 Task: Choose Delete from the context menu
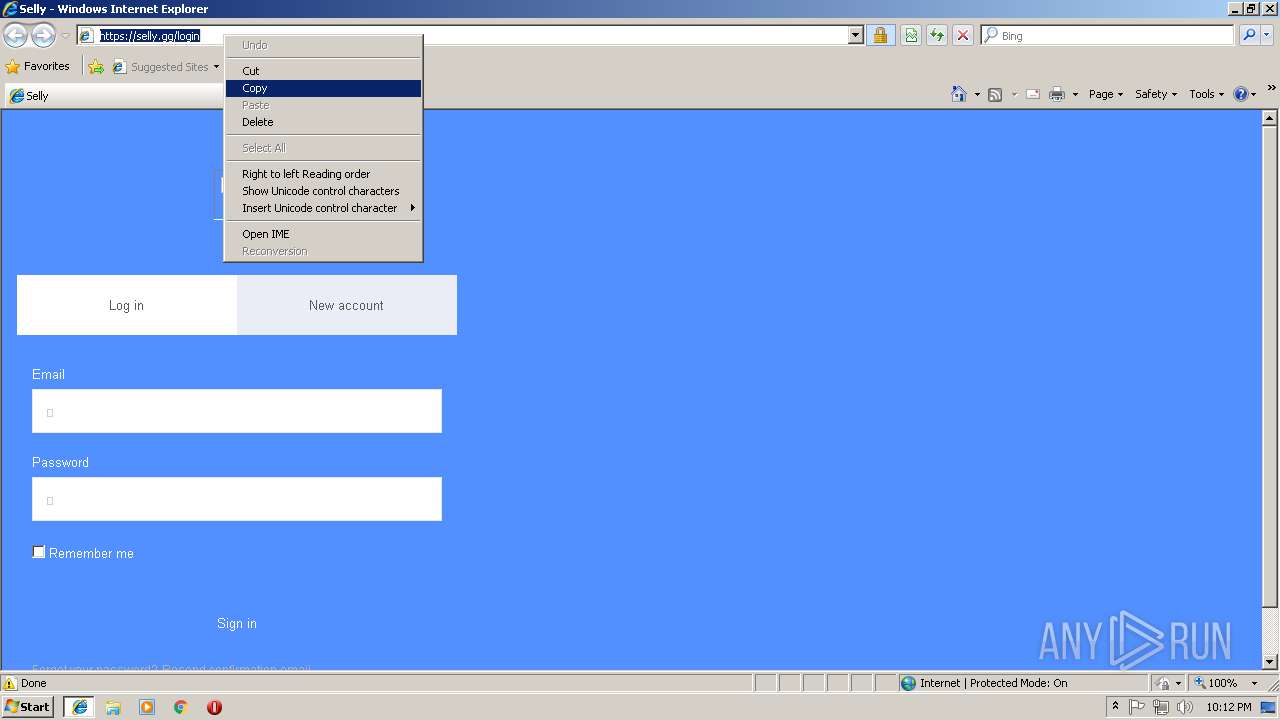[x=323, y=122]
